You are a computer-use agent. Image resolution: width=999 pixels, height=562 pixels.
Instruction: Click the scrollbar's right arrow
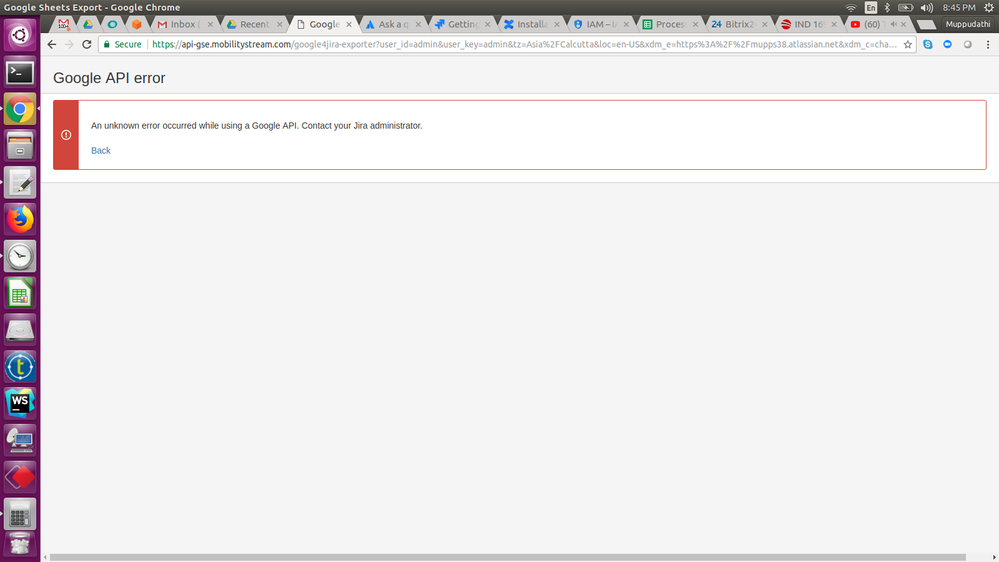click(994, 557)
